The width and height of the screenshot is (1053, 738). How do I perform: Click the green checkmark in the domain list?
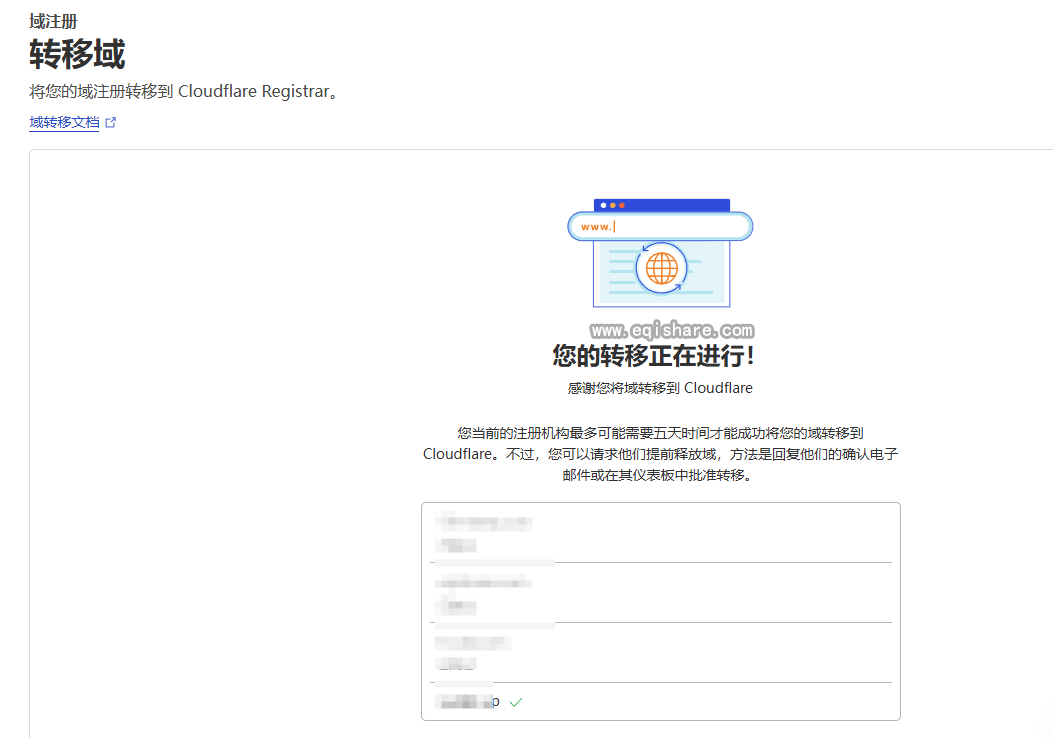click(515, 702)
